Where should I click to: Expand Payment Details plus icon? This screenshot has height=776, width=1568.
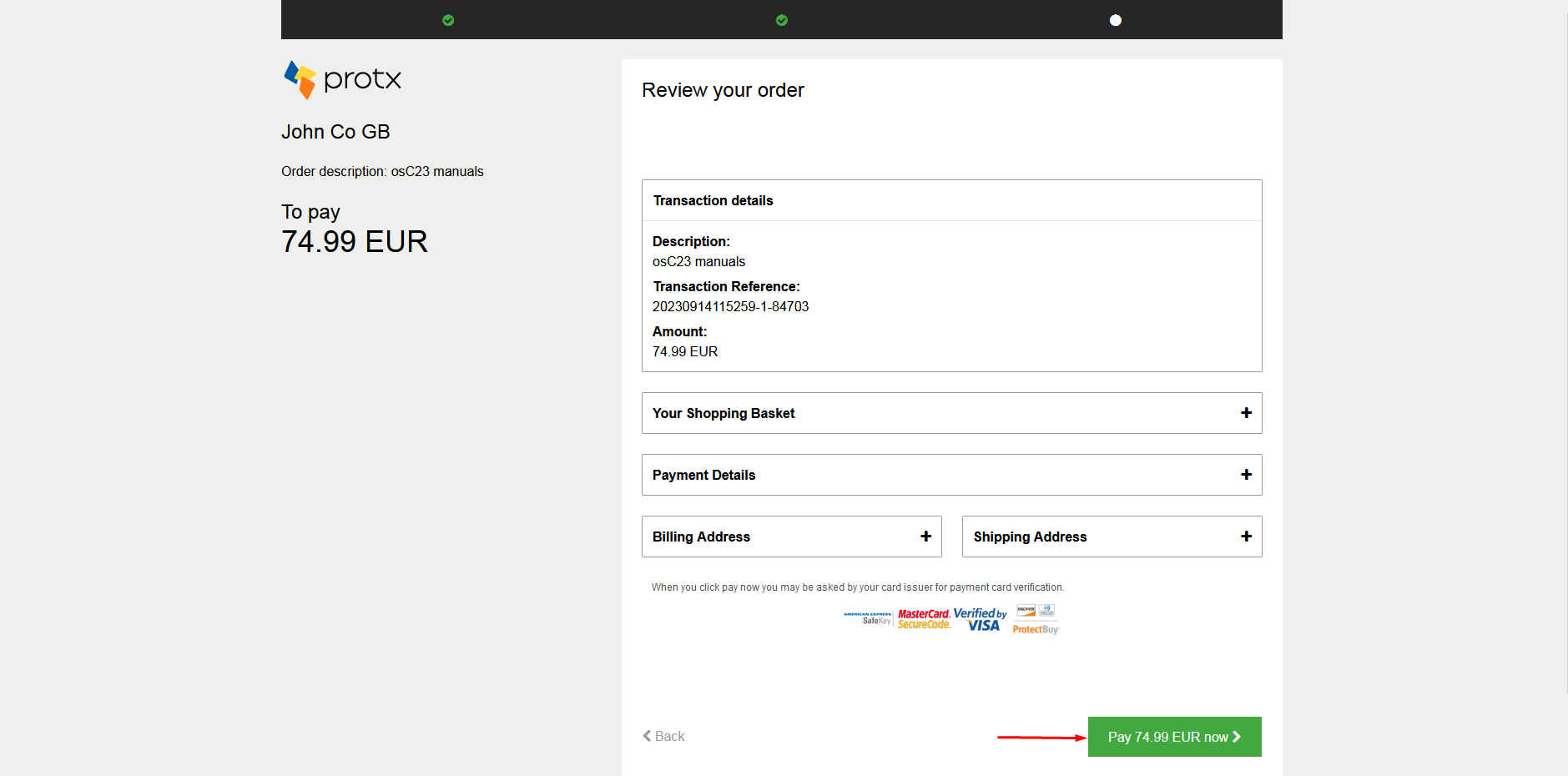(x=1246, y=475)
